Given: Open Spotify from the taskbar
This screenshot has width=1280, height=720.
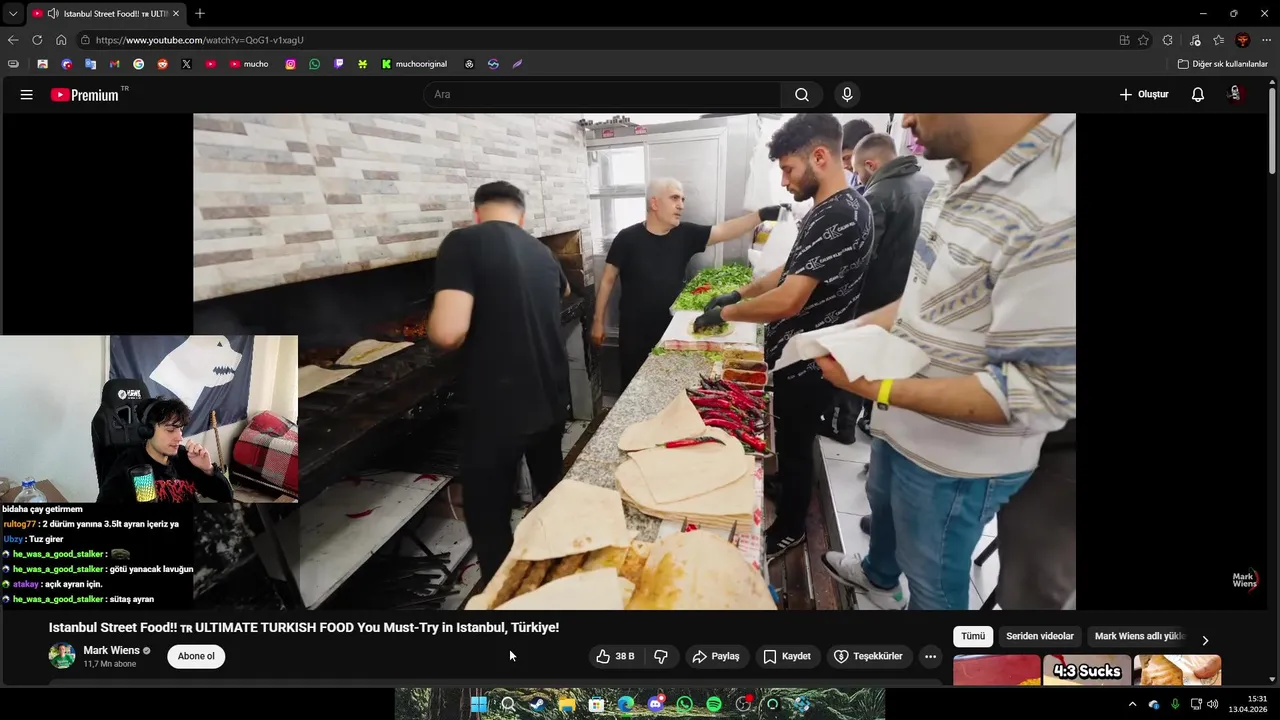Looking at the screenshot, I should 714,704.
